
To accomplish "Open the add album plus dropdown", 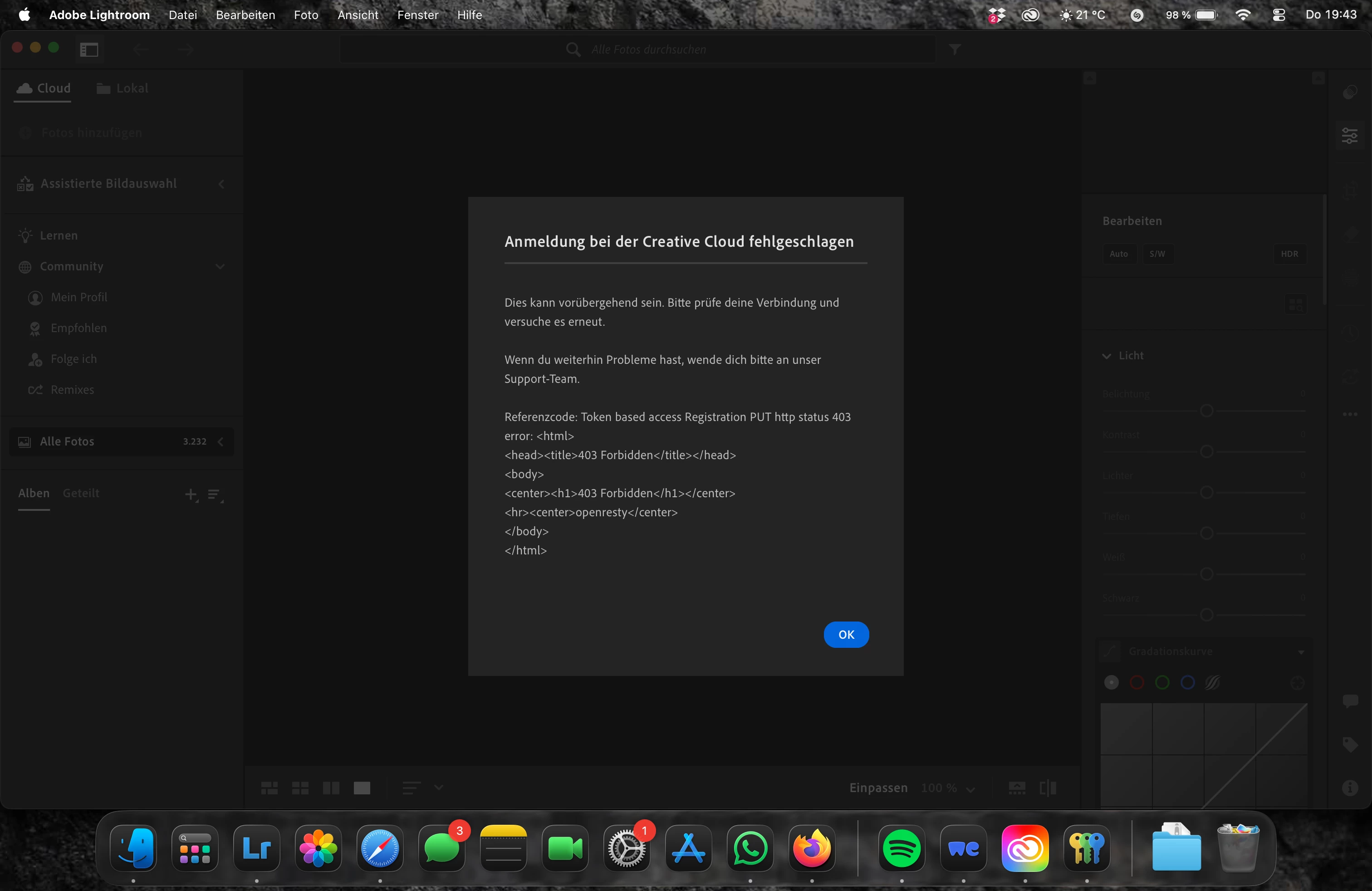I will click(x=191, y=494).
